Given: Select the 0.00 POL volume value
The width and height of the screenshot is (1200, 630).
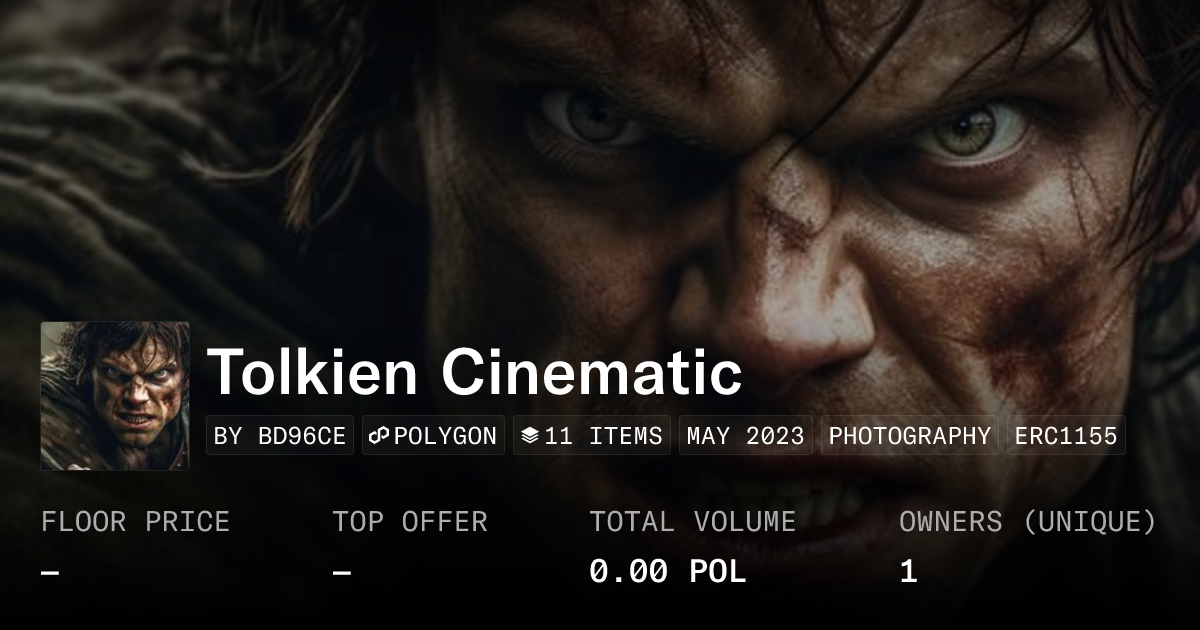Looking at the screenshot, I should [x=667, y=572].
